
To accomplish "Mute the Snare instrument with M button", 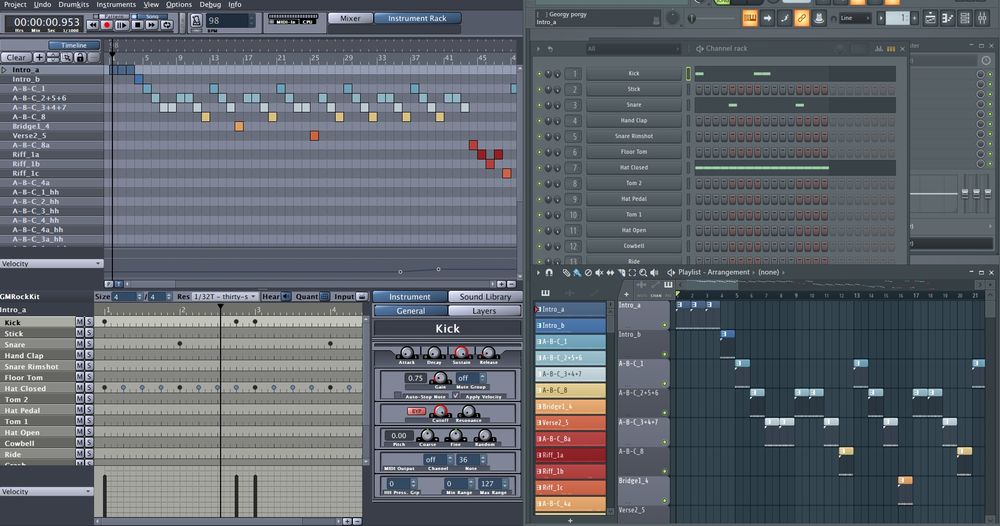I will [x=80, y=344].
